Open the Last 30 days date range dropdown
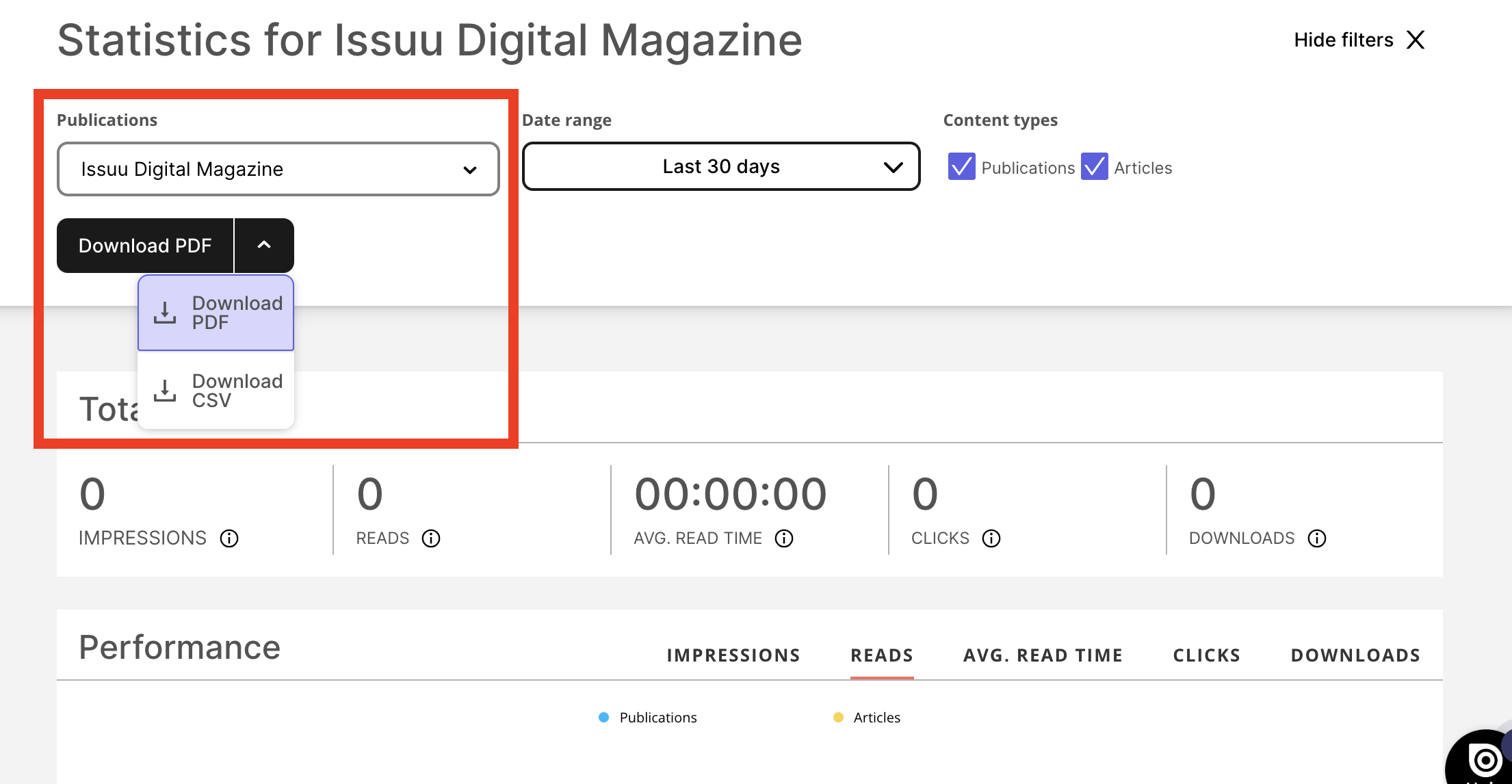Screen dimensions: 1512x784 721,166
